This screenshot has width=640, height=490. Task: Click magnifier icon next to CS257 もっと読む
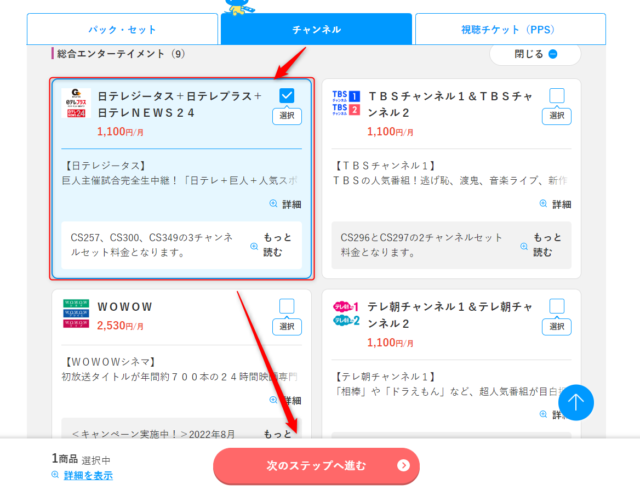tap(254, 246)
